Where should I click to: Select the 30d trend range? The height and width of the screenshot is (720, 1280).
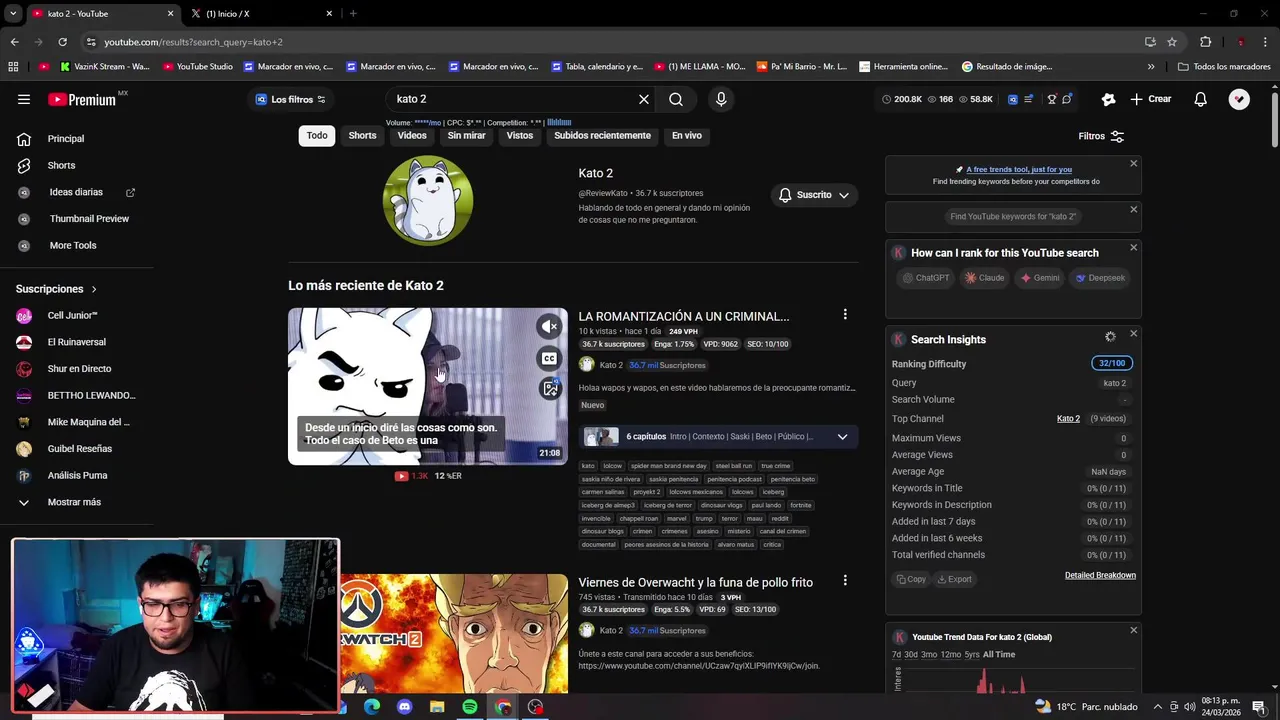click(912, 654)
